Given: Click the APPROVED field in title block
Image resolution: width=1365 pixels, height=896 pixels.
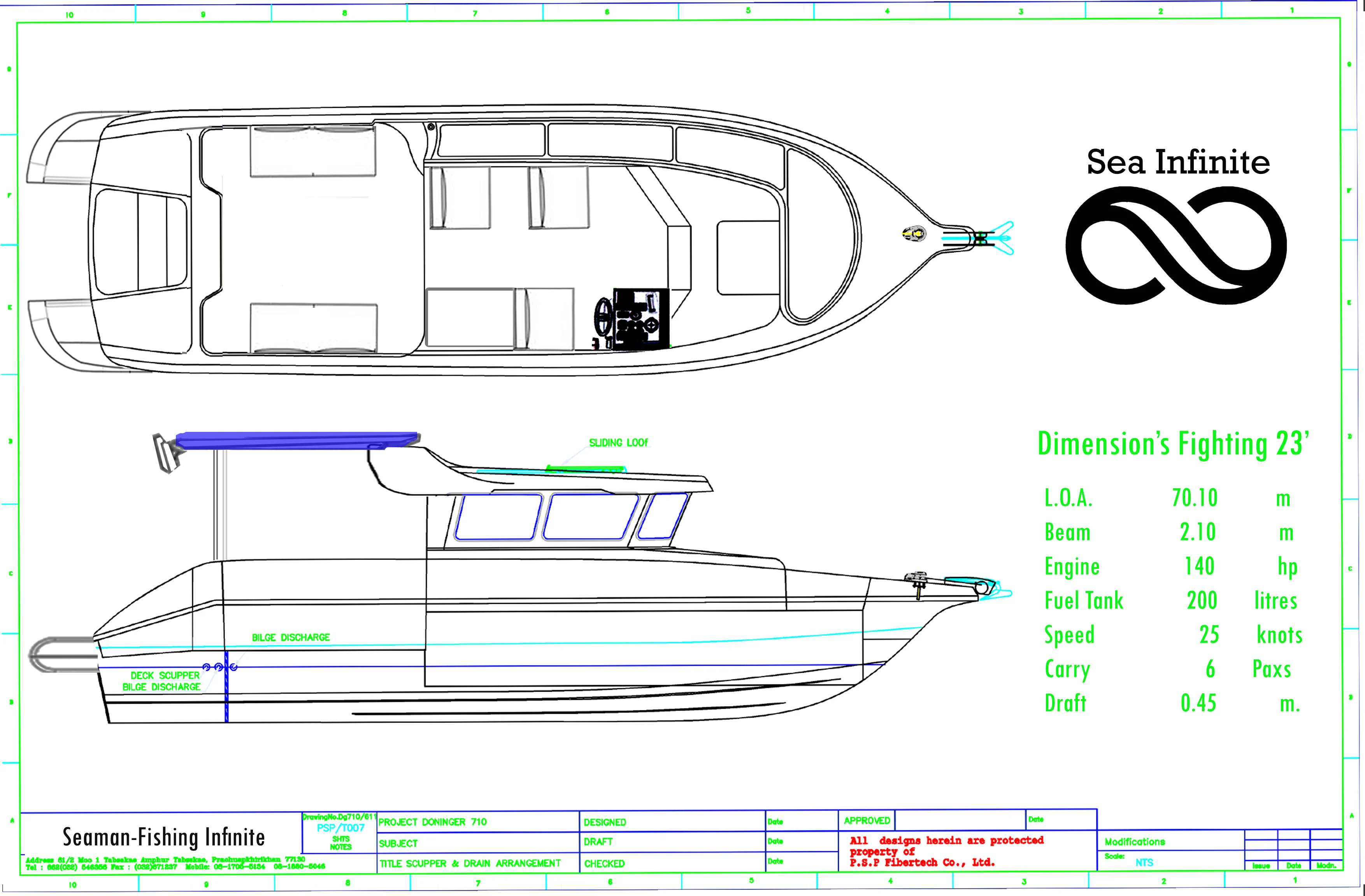Looking at the screenshot, I should pyautogui.click(x=867, y=821).
